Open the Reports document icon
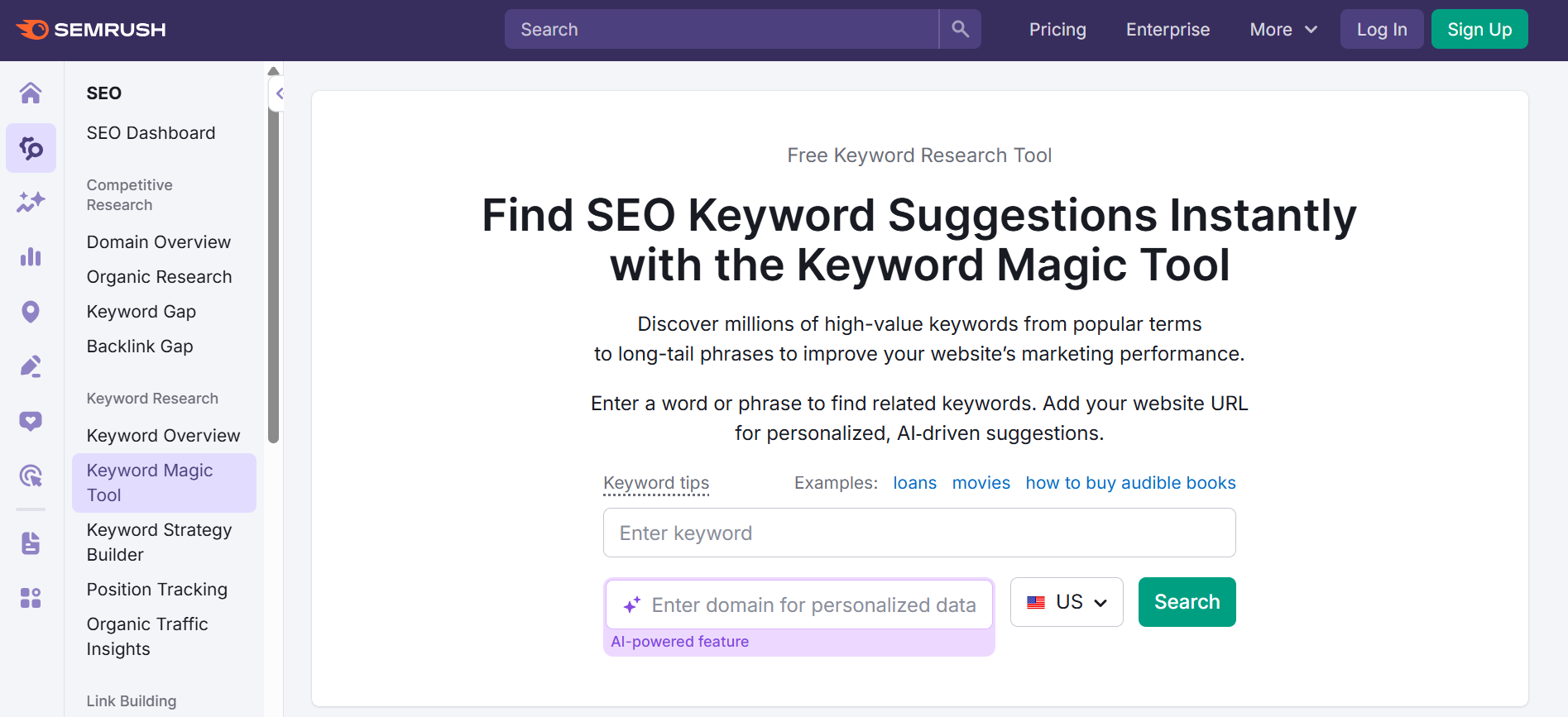Screen dimensions: 1568x717 pos(31,543)
